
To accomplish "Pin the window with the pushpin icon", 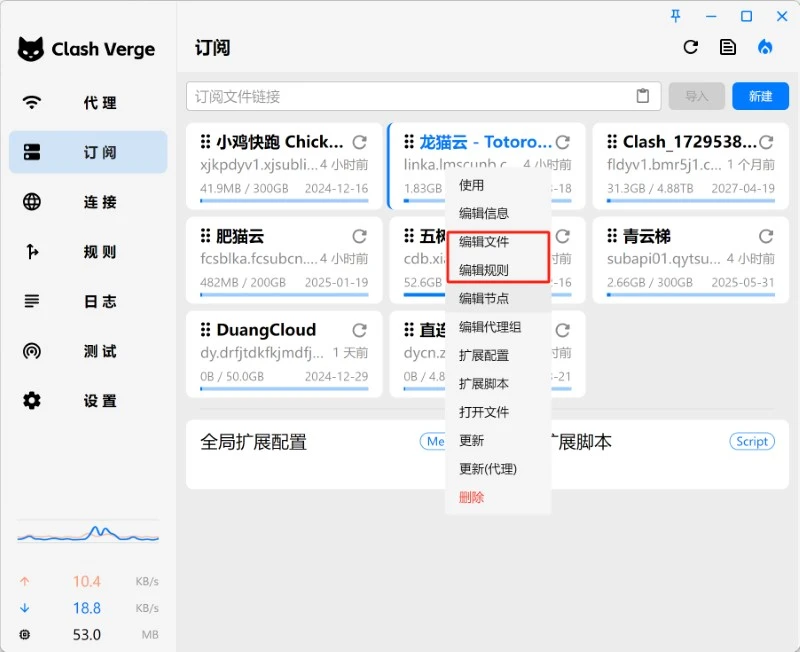I will 676,16.
